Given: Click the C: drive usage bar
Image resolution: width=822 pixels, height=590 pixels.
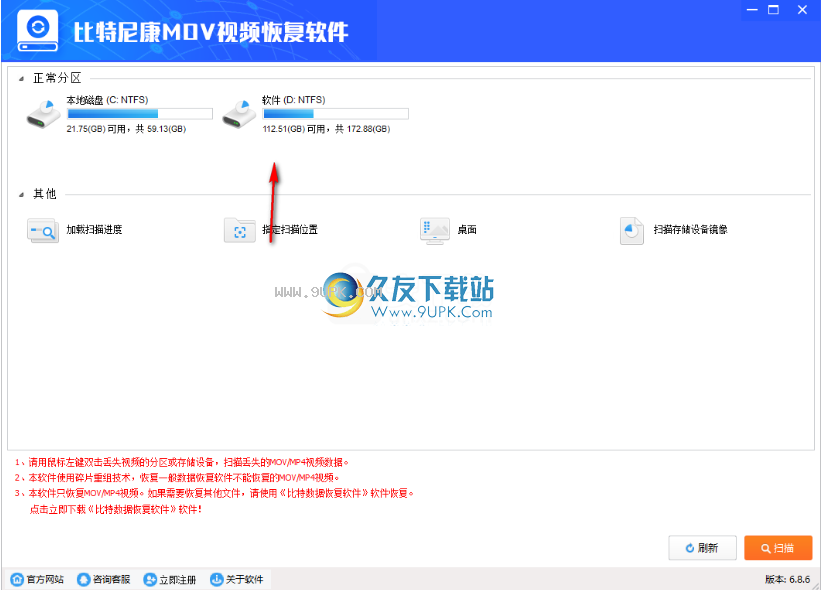Looking at the screenshot, I should click(140, 114).
